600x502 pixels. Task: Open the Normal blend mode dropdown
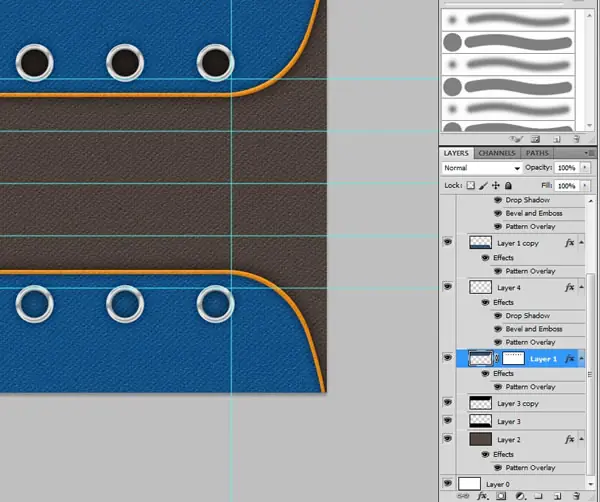pyautogui.click(x=482, y=168)
